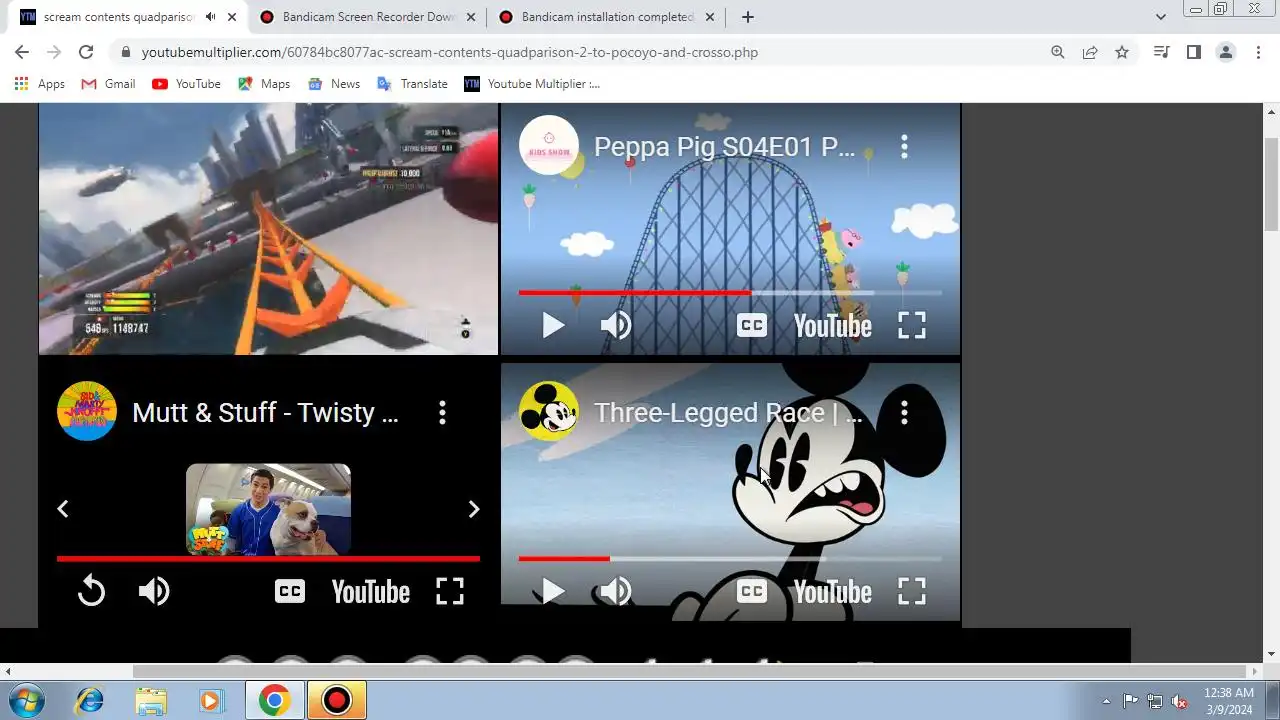This screenshot has height=720, width=1280.
Task: Go forward to the next page
Action: click(54, 52)
